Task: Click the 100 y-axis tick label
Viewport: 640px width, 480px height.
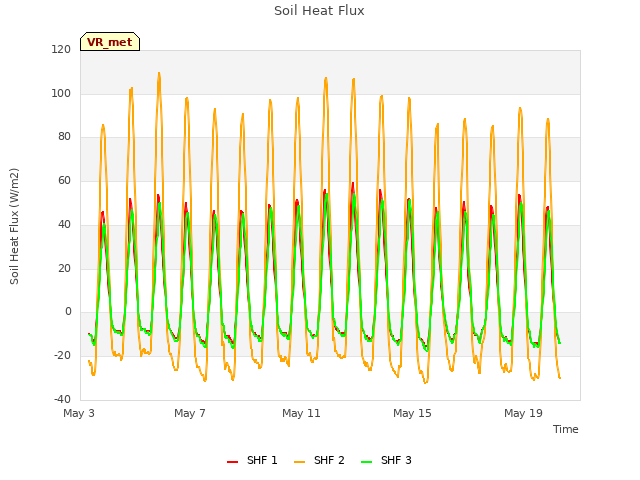Action: [61, 93]
